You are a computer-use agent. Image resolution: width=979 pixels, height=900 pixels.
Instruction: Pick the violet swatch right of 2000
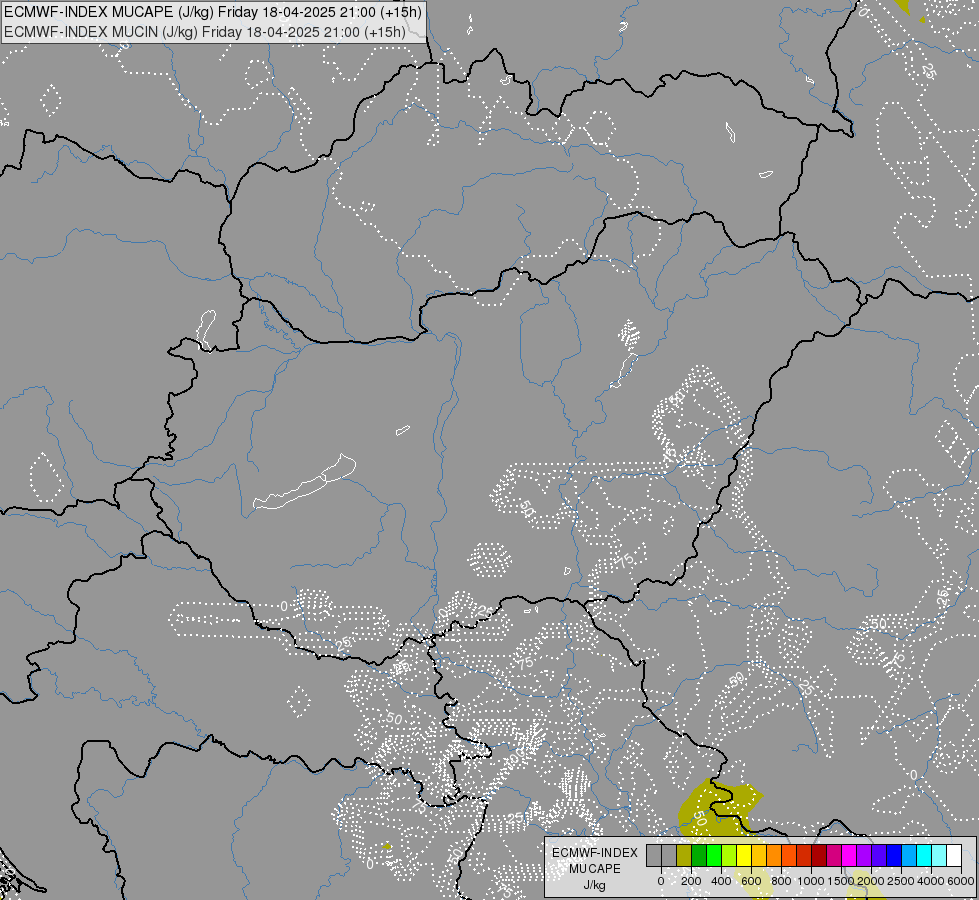pyautogui.click(x=880, y=855)
